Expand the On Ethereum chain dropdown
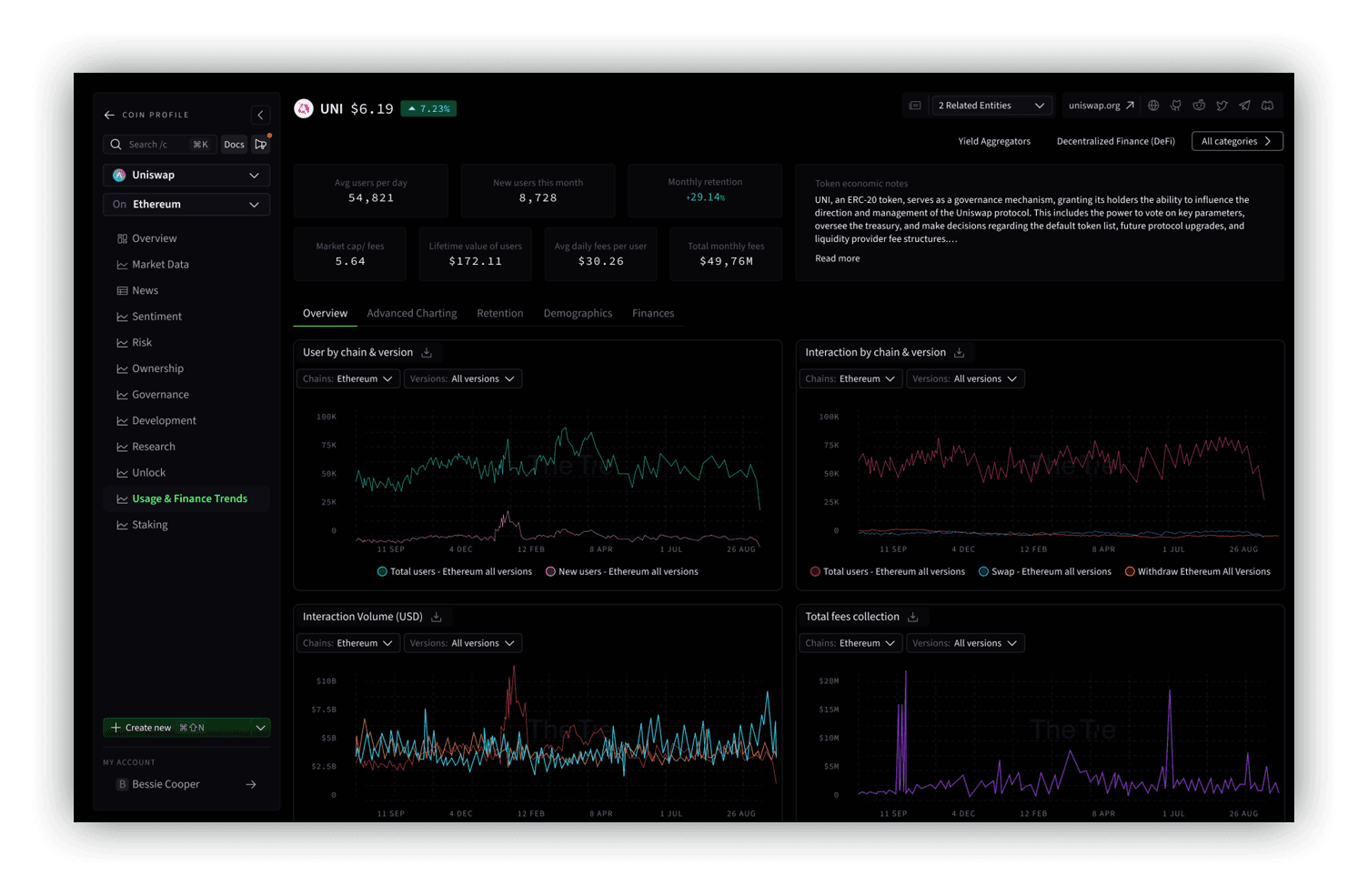 click(x=186, y=205)
